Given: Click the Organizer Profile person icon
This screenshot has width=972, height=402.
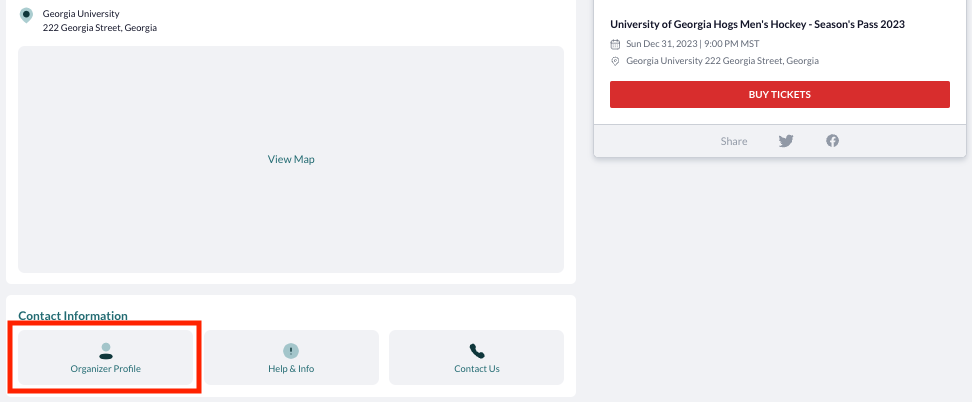Looking at the screenshot, I should pyautogui.click(x=106, y=351).
